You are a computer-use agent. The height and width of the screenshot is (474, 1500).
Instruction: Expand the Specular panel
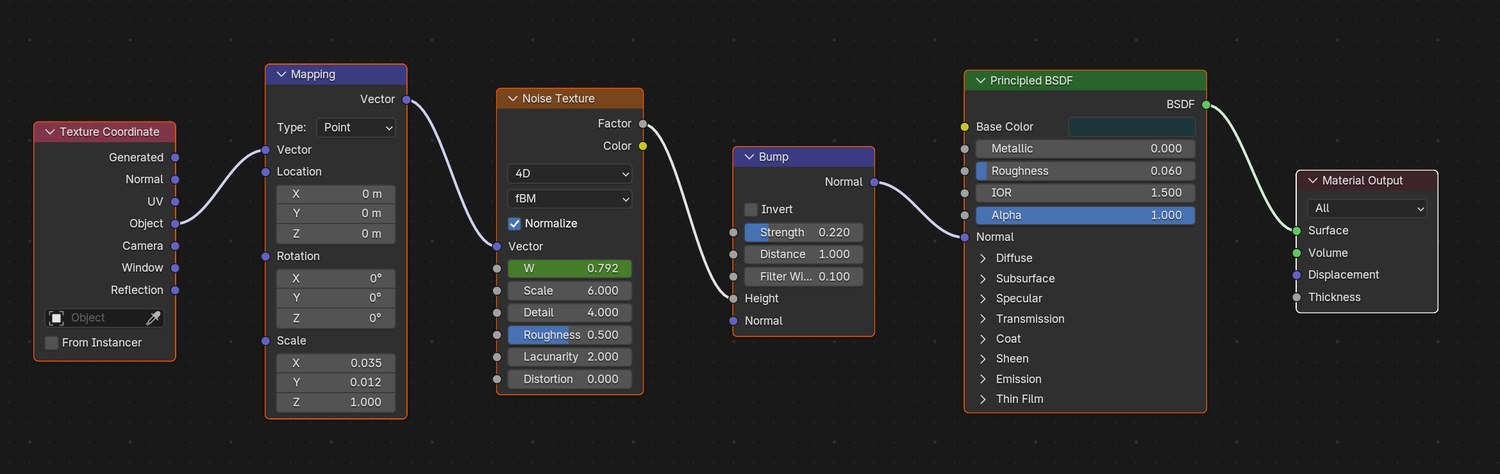pyautogui.click(x=983, y=298)
